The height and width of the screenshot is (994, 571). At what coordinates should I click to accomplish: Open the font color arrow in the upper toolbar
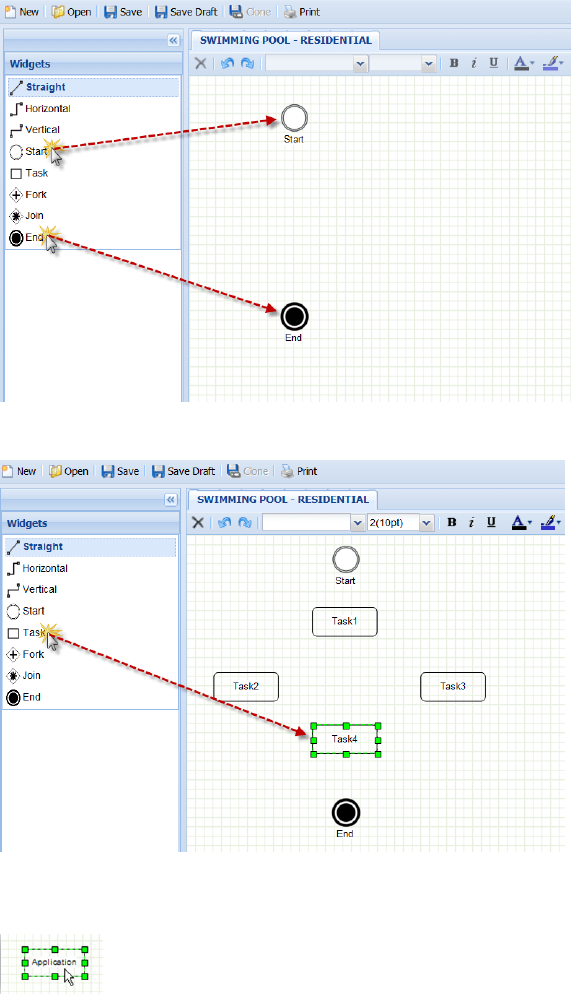532,63
